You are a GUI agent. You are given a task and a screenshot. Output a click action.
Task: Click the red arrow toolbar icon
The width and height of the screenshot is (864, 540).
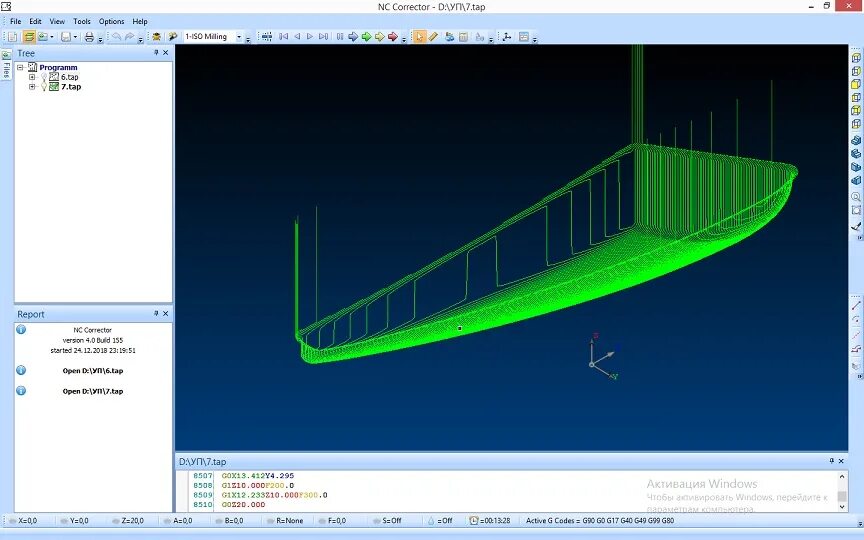tap(393, 37)
